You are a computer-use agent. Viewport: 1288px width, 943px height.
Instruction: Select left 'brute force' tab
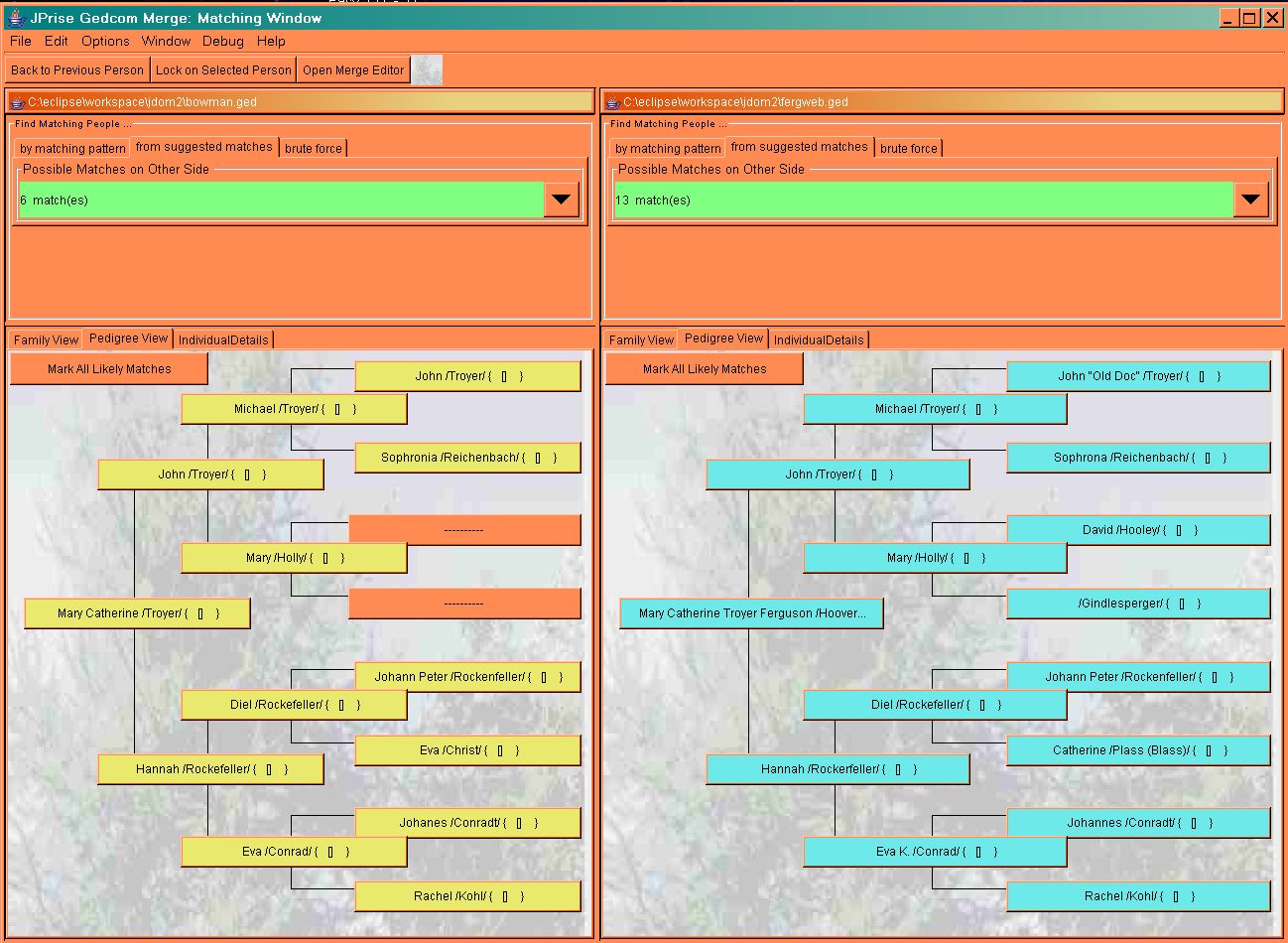click(x=313, y=148)
